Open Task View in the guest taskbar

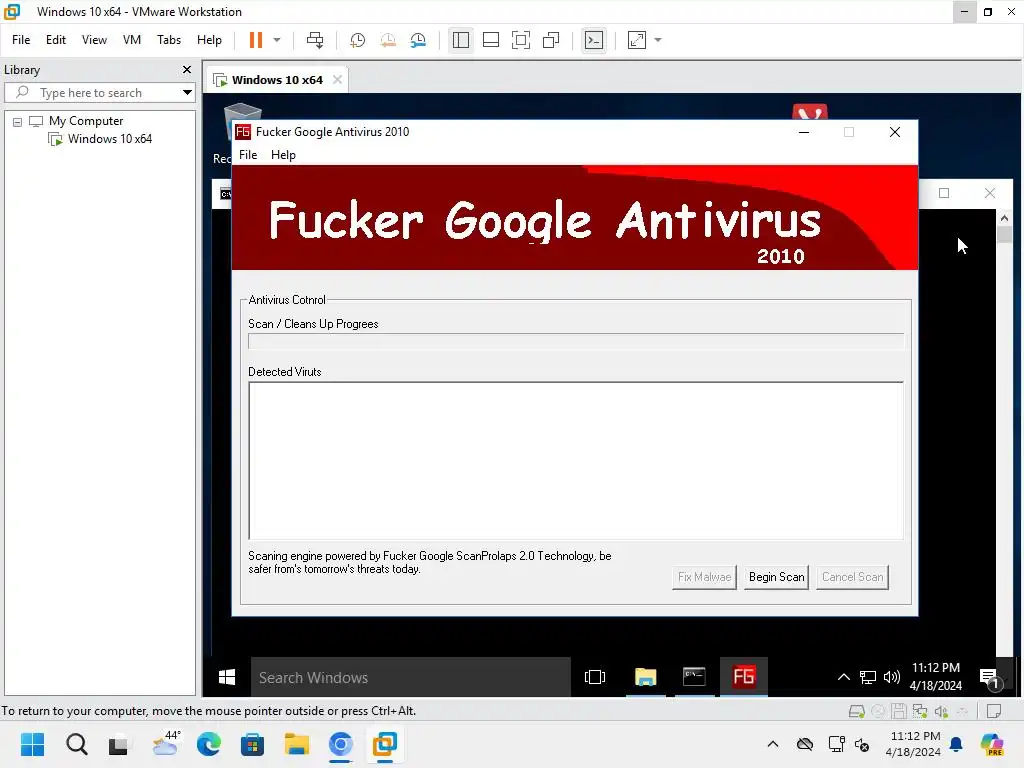click(x=595, y=677)
